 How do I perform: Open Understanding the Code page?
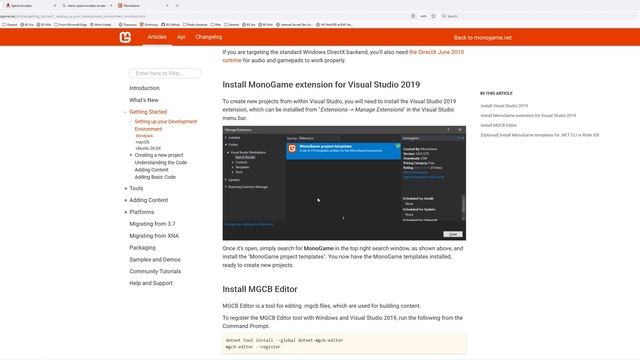161,162
